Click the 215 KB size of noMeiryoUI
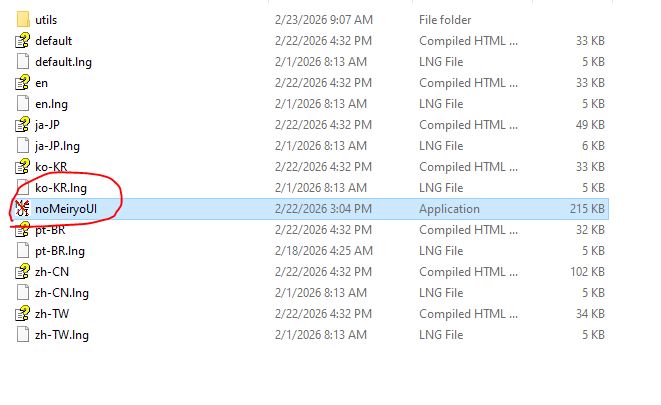The width and height of the screenshot is (661, 405). click(x=587, y=209)
